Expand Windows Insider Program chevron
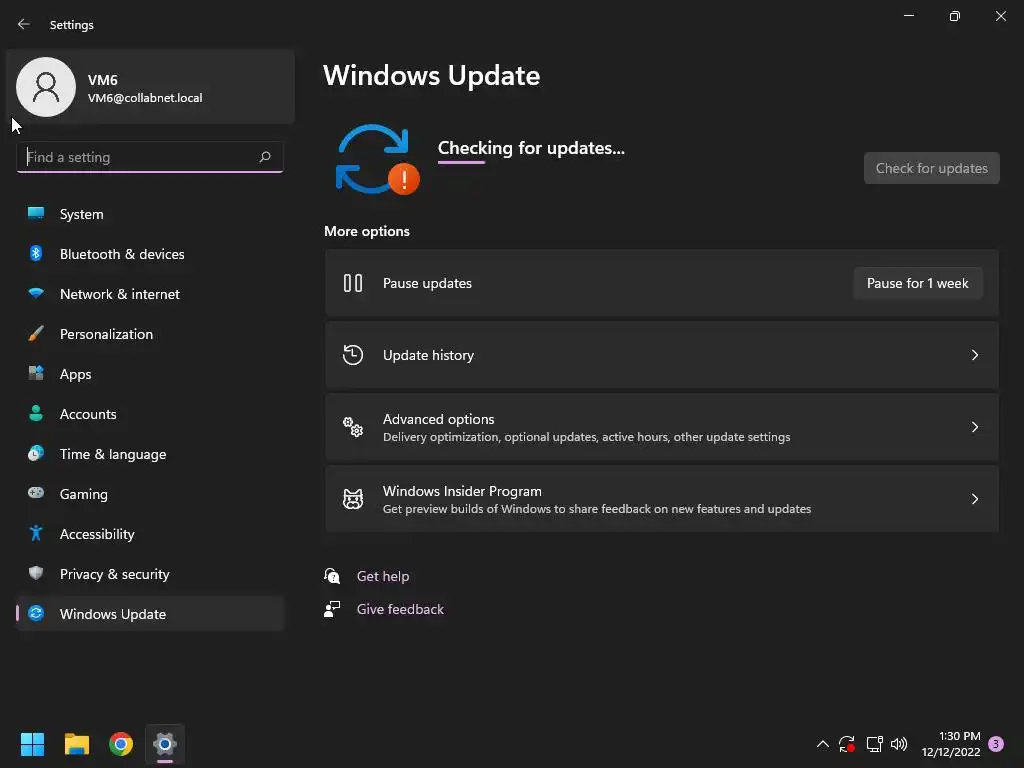Screen dimensions: 1024x768 (974, 499)
